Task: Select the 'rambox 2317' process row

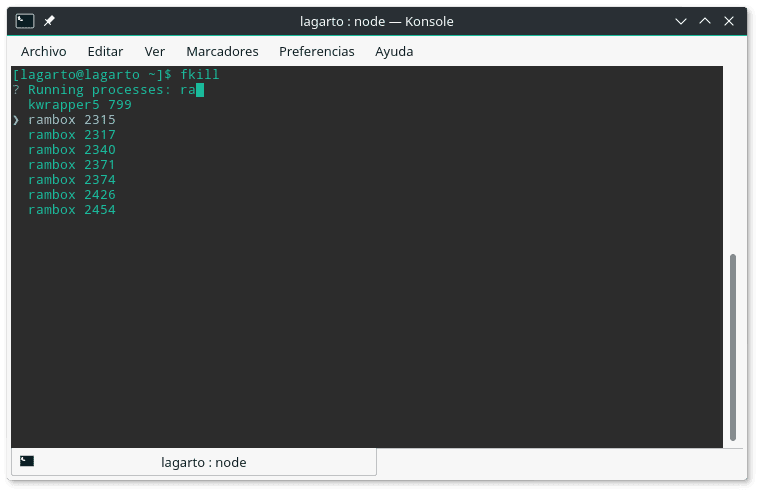Action: pyautogui.click(x=72, y=135)
